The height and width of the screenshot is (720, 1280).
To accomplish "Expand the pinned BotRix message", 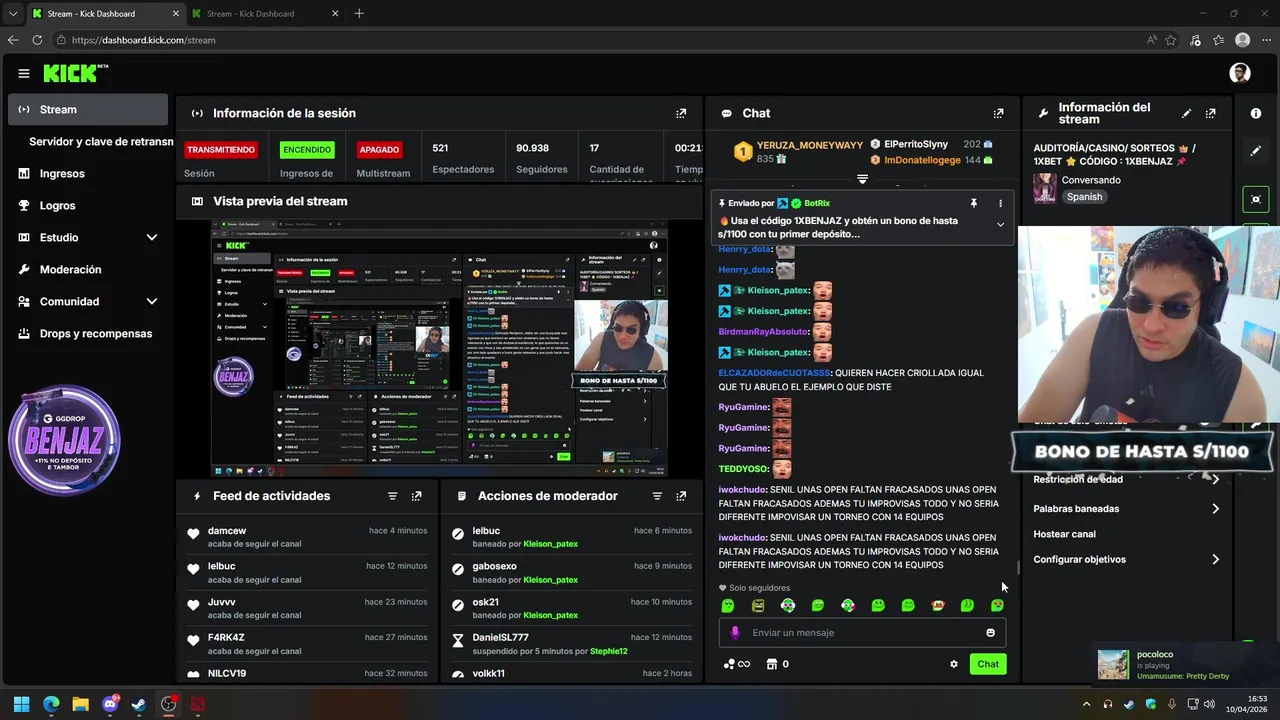I will coord(1000,225).
